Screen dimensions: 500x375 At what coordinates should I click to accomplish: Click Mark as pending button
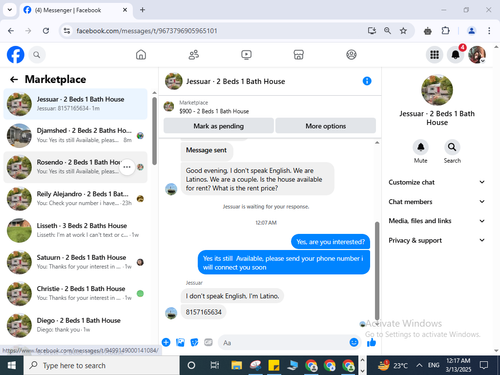(x=219, y=126)
